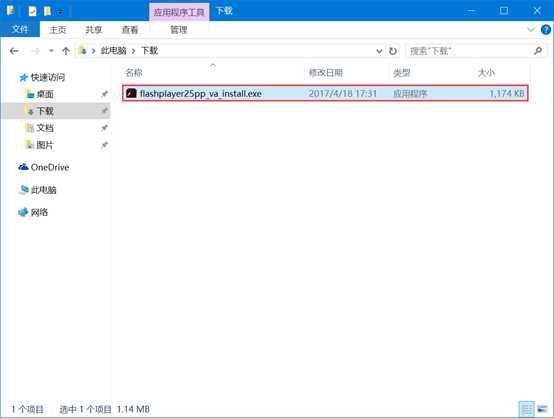Sort by the 修改日期 column header

[x=326, y=73]
